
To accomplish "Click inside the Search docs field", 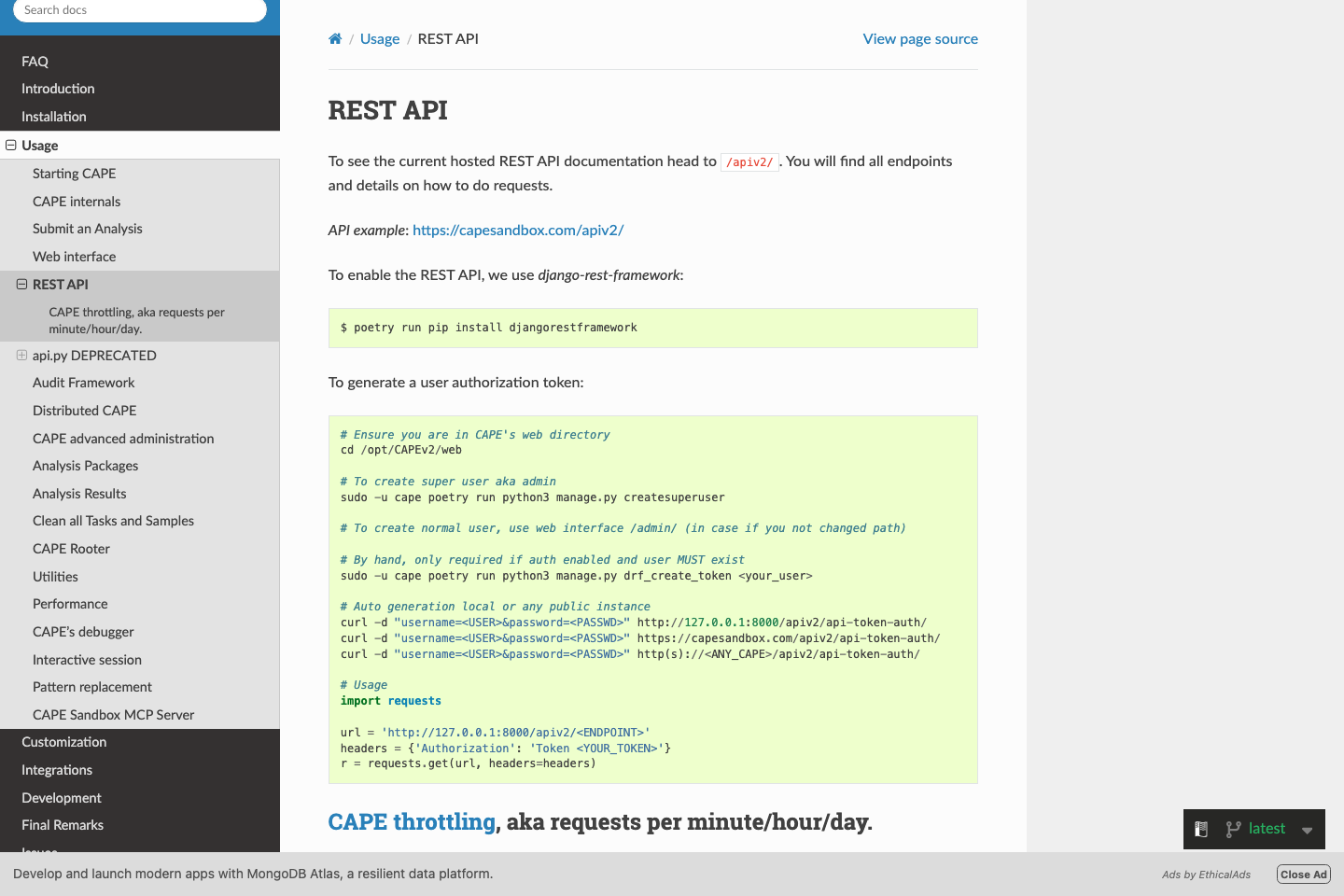I will (x=138, y=9).
